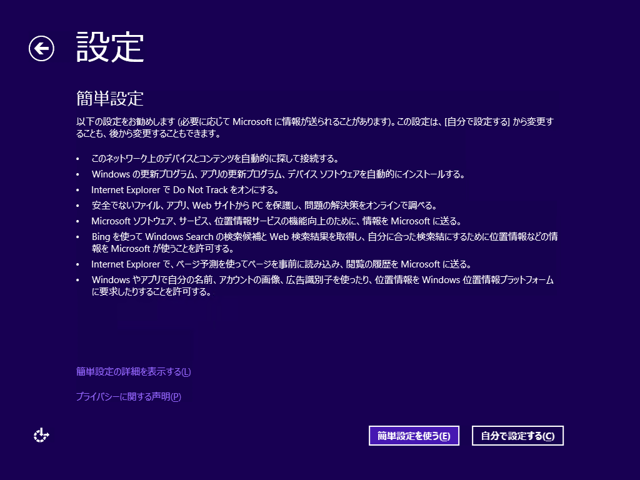640x480 pixels.
Task: Select the Do Not Track bullet
Action: (185, 190)
